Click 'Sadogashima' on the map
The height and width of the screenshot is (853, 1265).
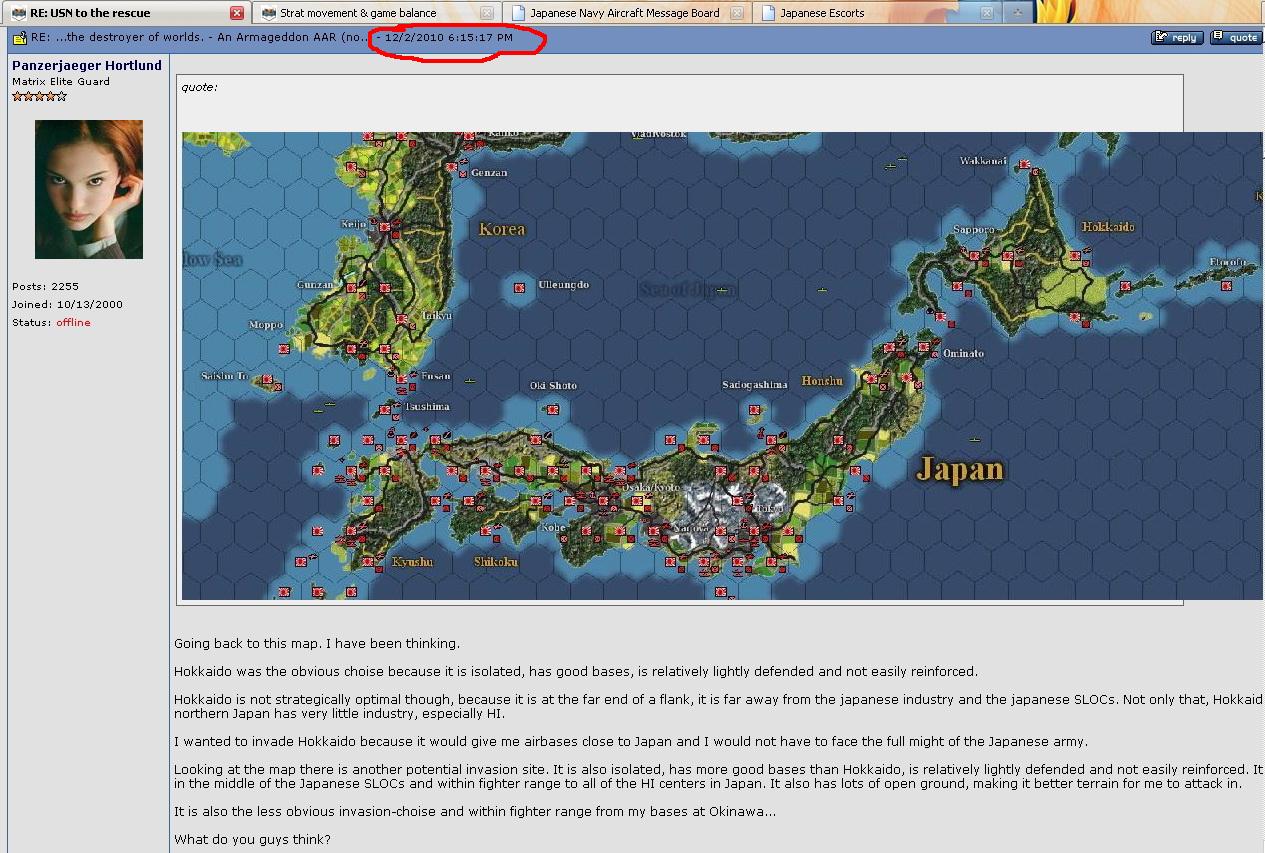(755, 384)
